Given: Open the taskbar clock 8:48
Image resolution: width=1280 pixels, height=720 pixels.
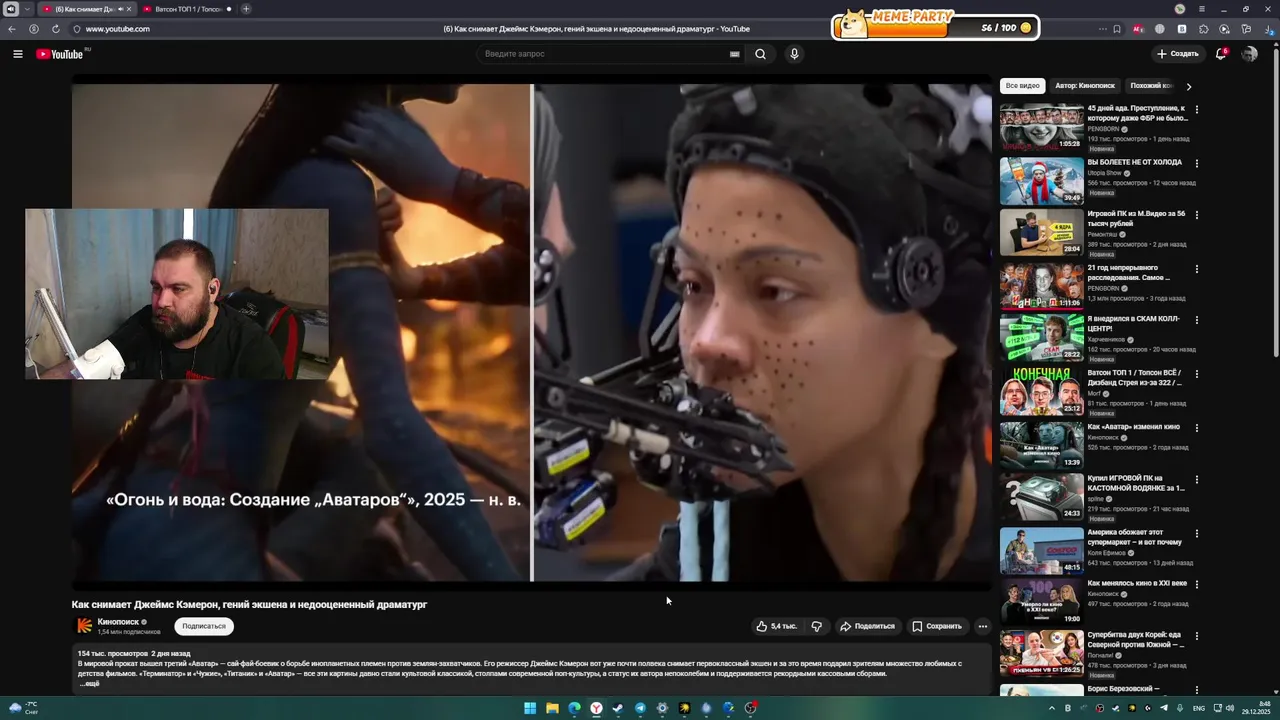Looking at the screenshot, I should [x=1257, y=708].
